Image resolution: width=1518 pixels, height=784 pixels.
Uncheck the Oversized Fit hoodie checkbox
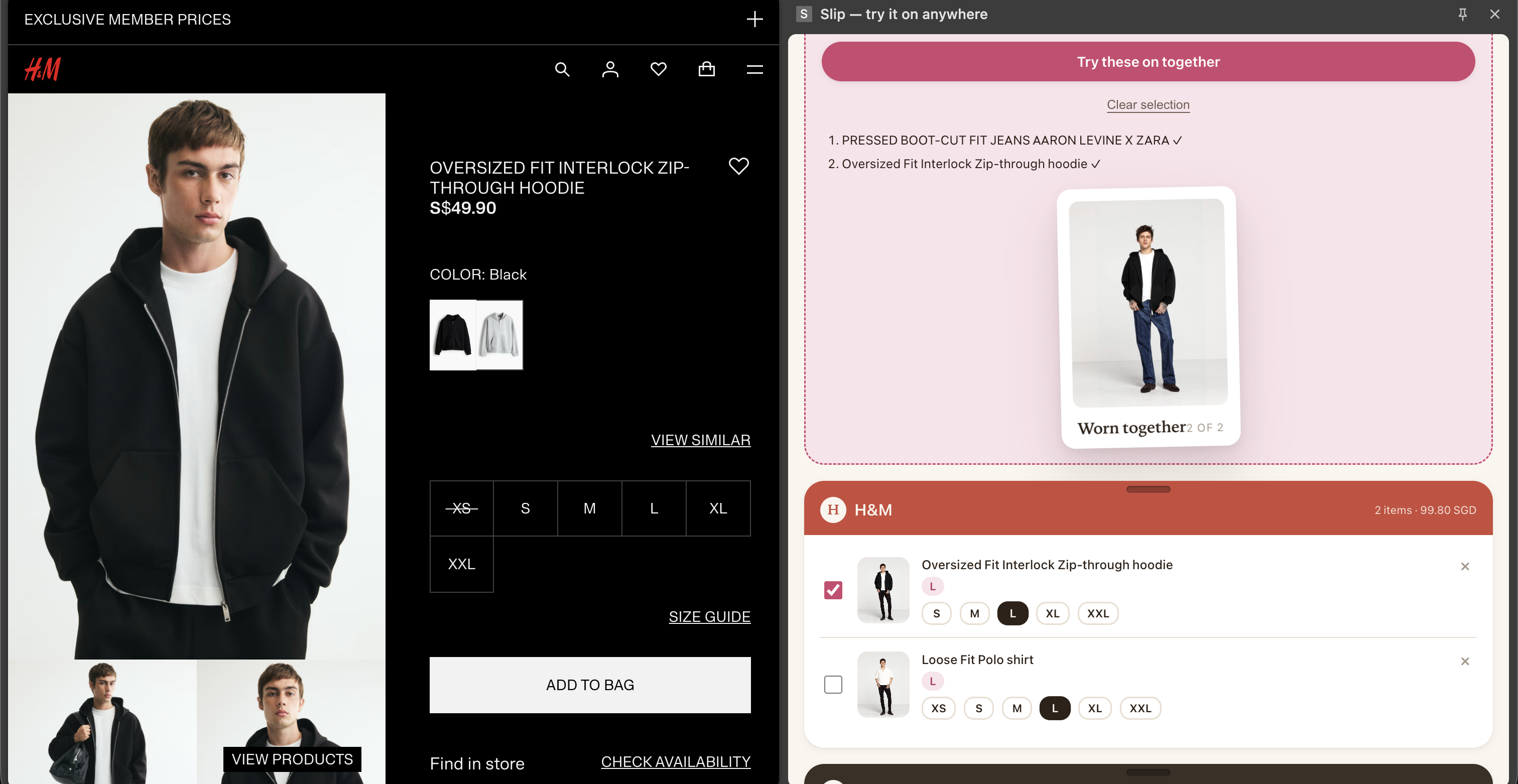(x=833, y=590)
